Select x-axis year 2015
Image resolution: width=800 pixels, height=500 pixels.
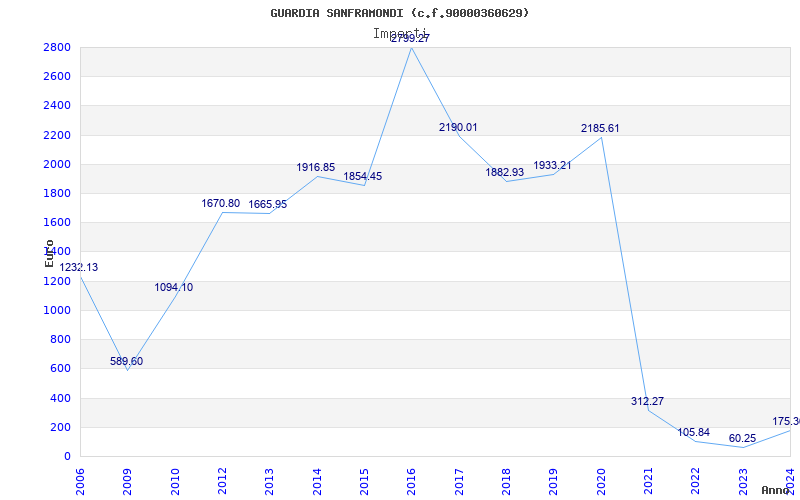click(x=364, y=482)
